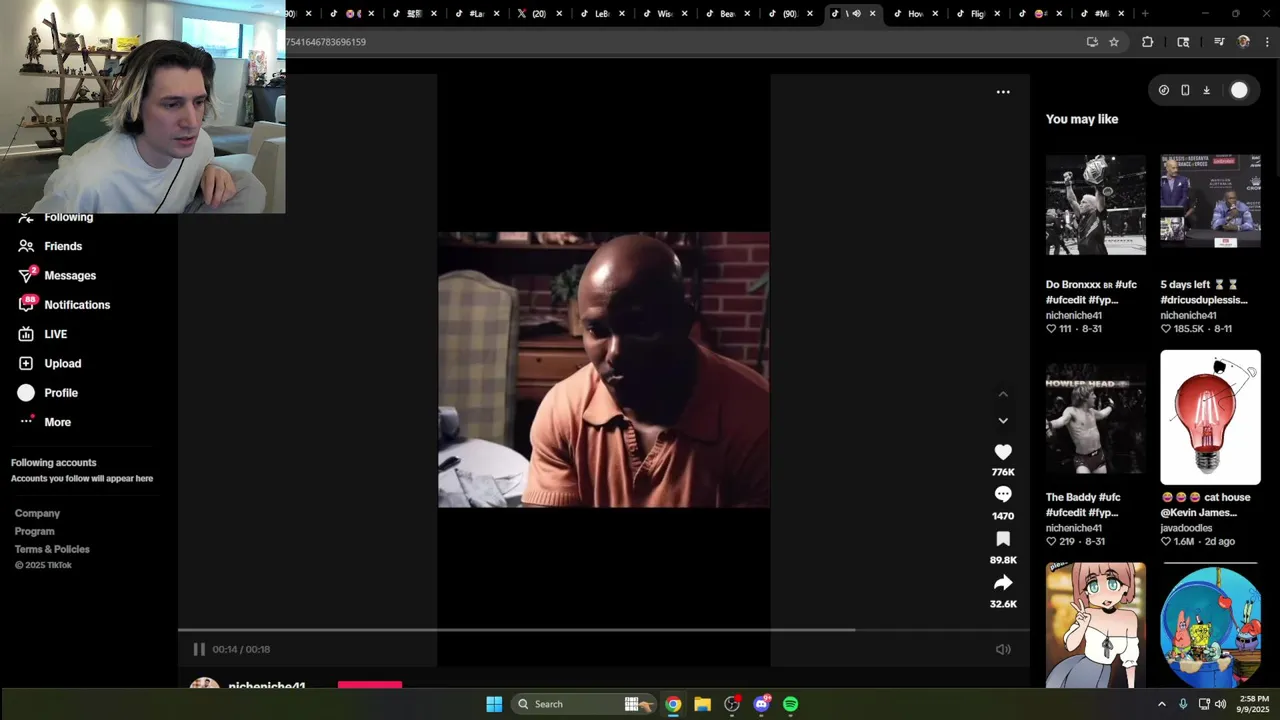Open Chrome extensions puzzle icon
This screenshot has height=720, width=1280.
[1147, 42]
